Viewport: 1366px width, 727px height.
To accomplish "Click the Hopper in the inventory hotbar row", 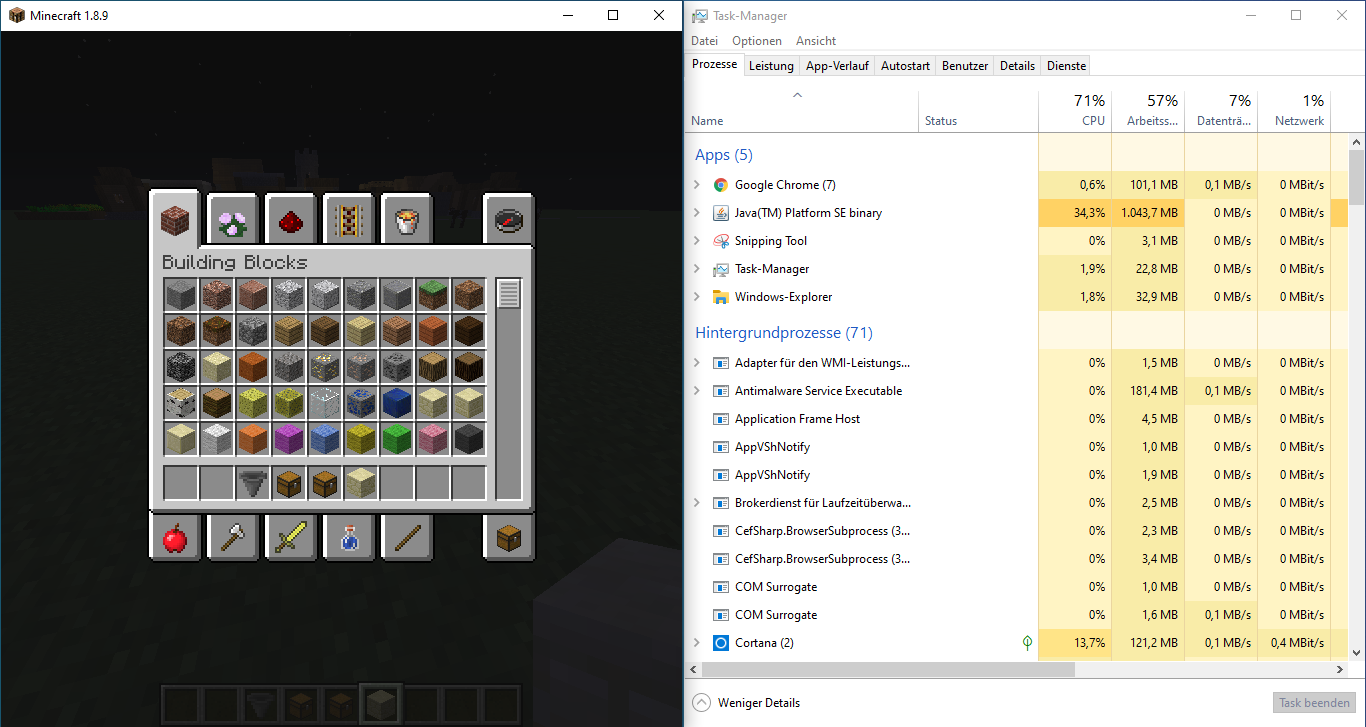I will click(253, 483).
